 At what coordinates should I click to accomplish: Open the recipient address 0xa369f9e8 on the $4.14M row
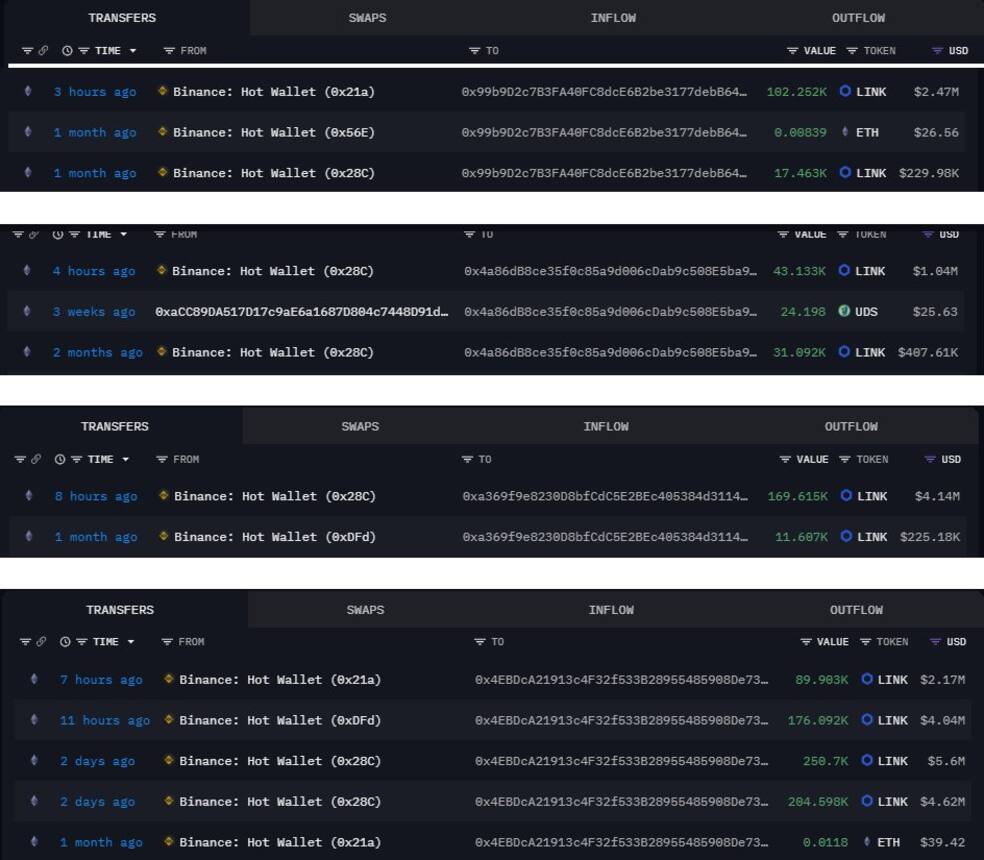pyautogui.click(x=606, y=495)
